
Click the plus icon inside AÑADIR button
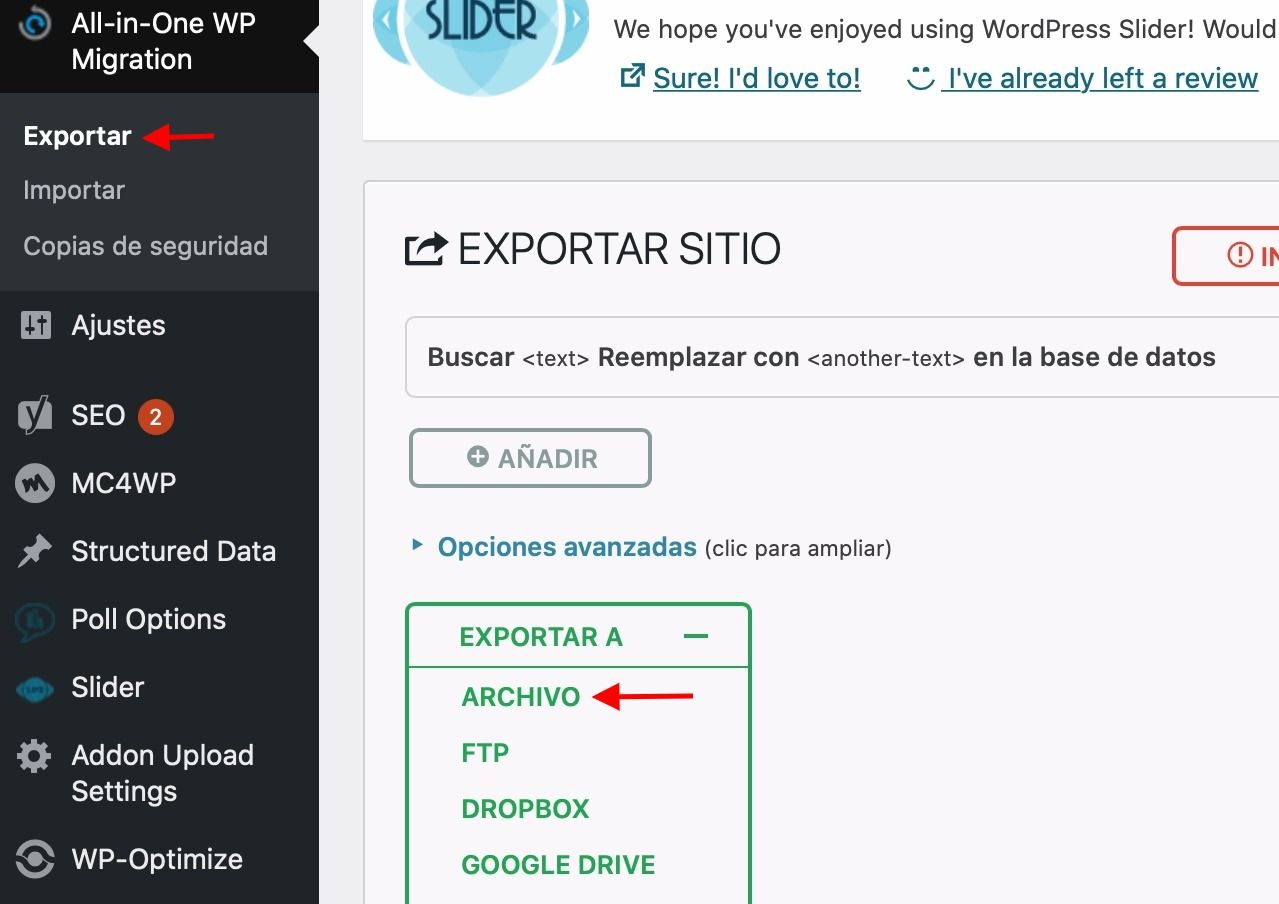pyautogui.click(x=478, y=457)
